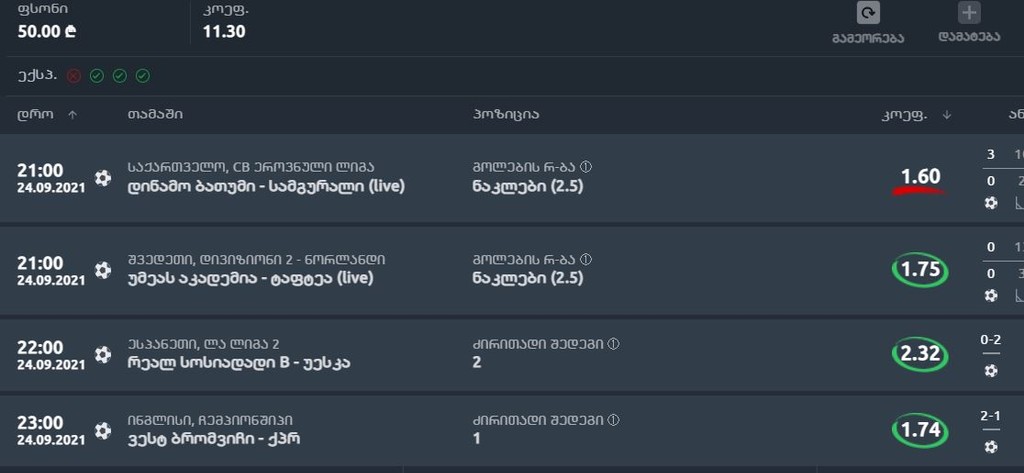Click the ball icon under the 2-1 score
This screenshot has height=473, width=1024.
click(990, 446)
